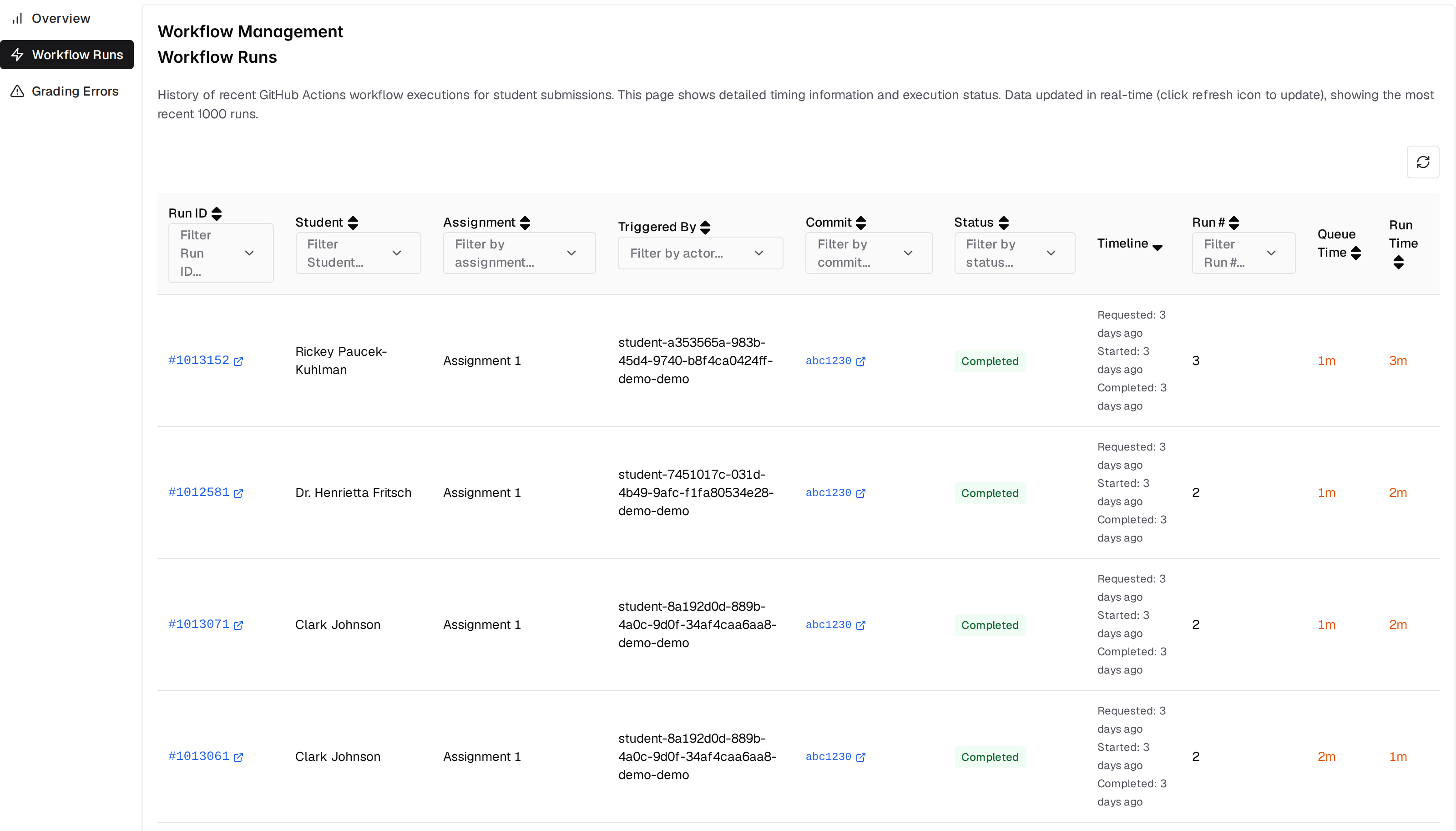
Task: Sort by the Queue Time column arrows
Action: (x=1355, y=253)
